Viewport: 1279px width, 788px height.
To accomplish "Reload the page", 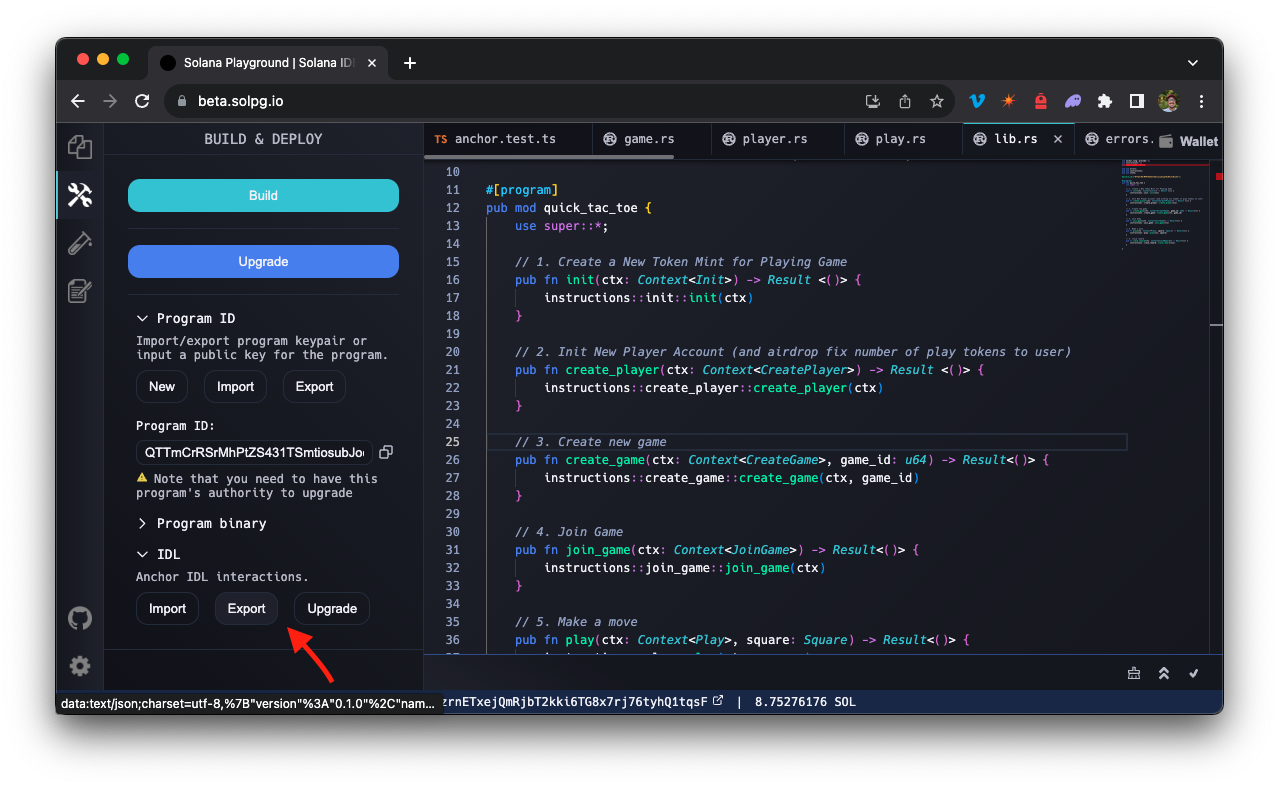I will coord(142,101).
